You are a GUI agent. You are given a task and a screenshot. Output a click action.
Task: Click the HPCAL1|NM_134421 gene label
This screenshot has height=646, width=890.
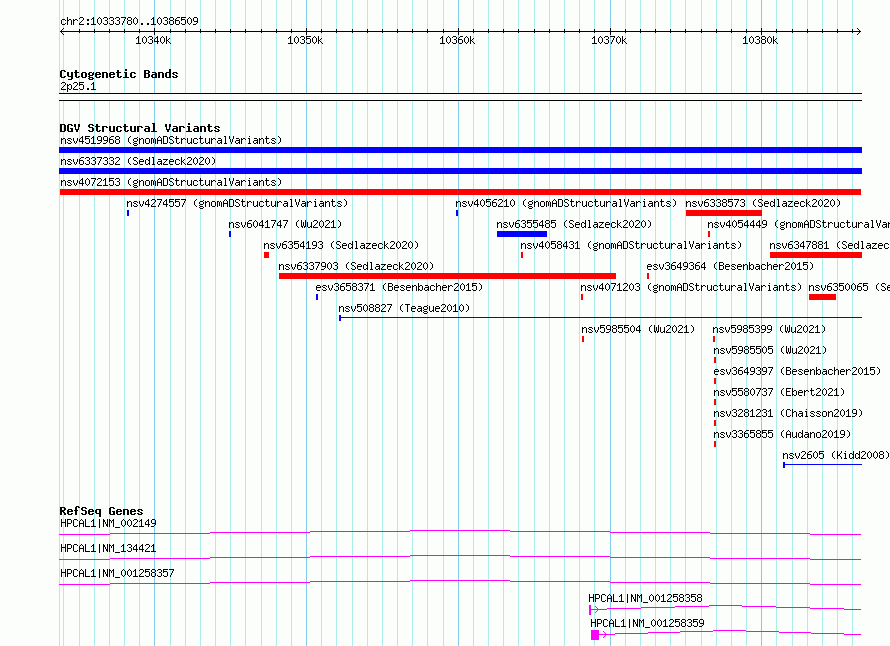(x=108, y=548)
